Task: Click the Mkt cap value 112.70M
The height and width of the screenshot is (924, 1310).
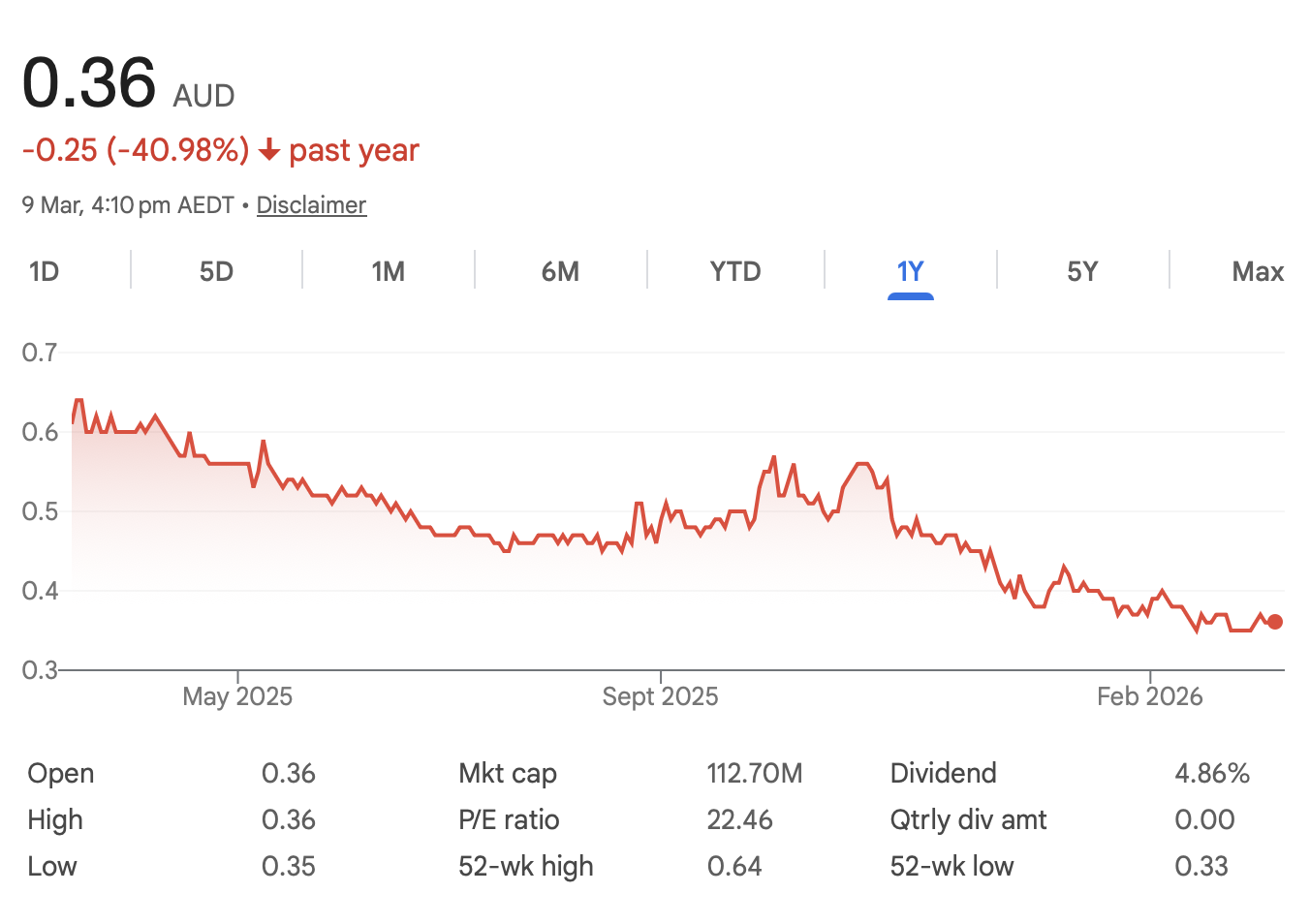Action: tap(754, 773)
